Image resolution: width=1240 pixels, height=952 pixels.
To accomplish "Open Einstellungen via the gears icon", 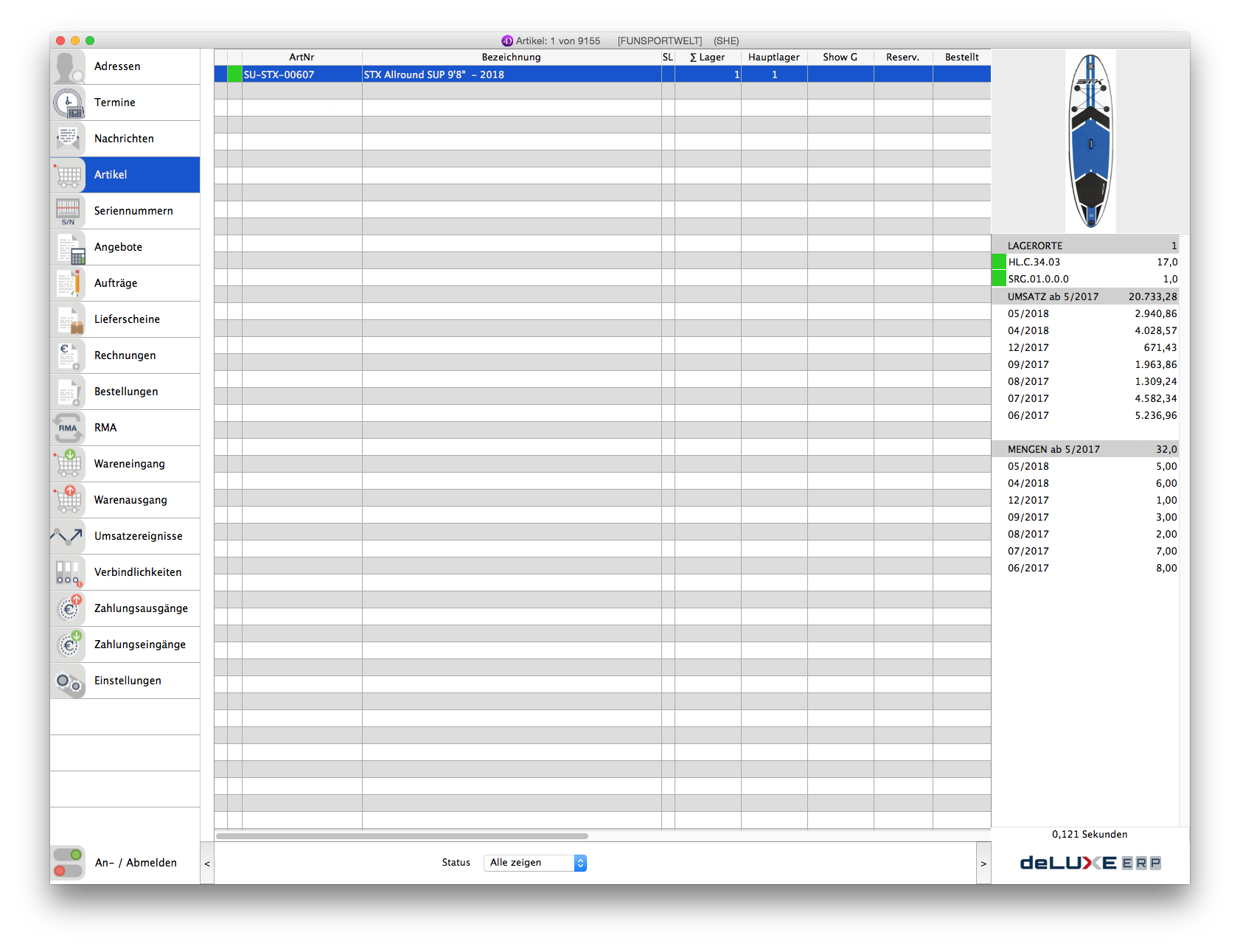I will click(69, 681).
